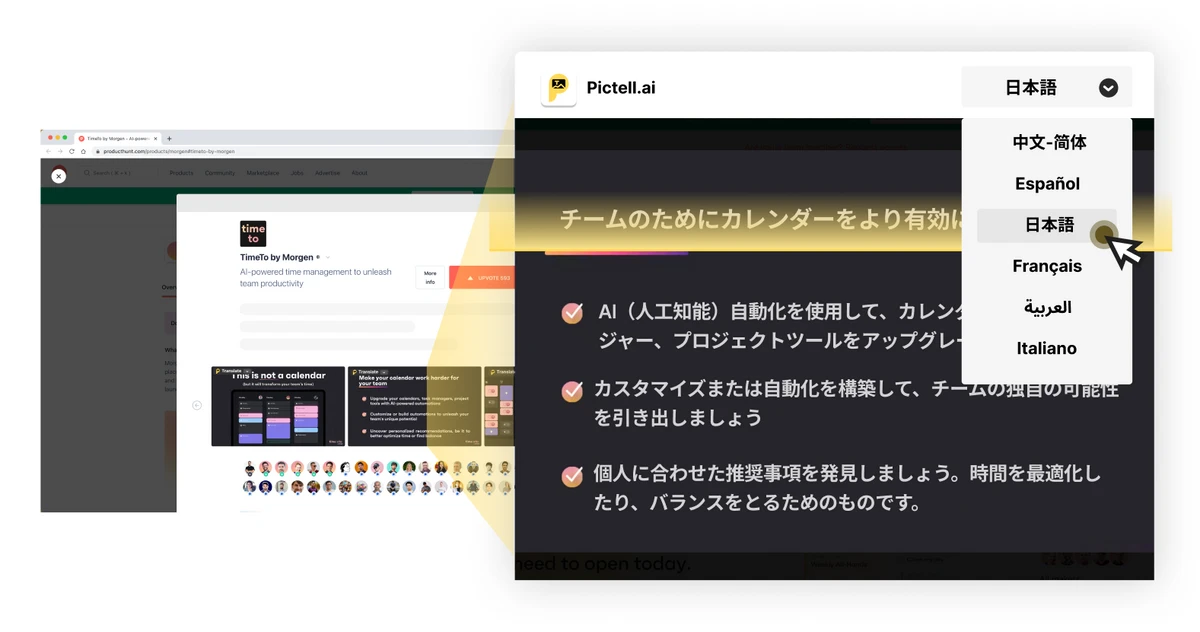Close the TimeTo by Morgen browser tab

pos(155,139)
